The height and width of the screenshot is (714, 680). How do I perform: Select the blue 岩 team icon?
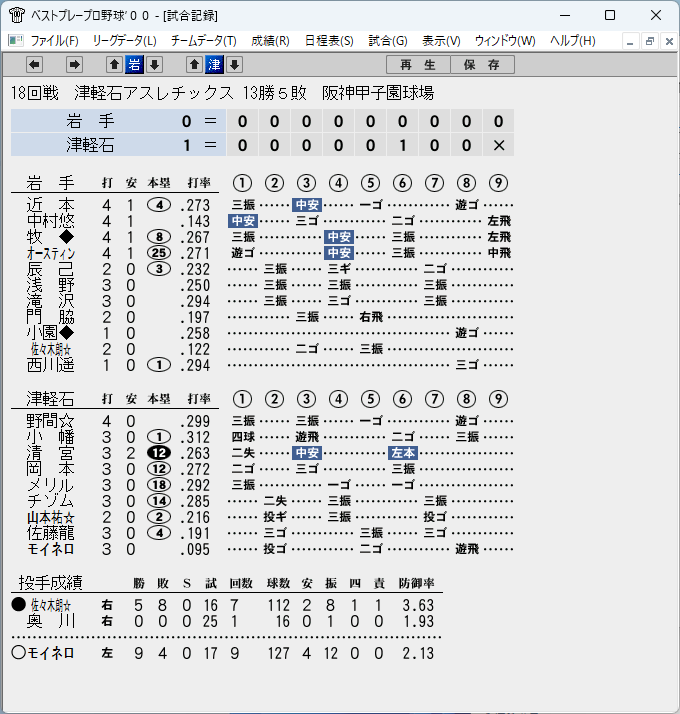134,65
